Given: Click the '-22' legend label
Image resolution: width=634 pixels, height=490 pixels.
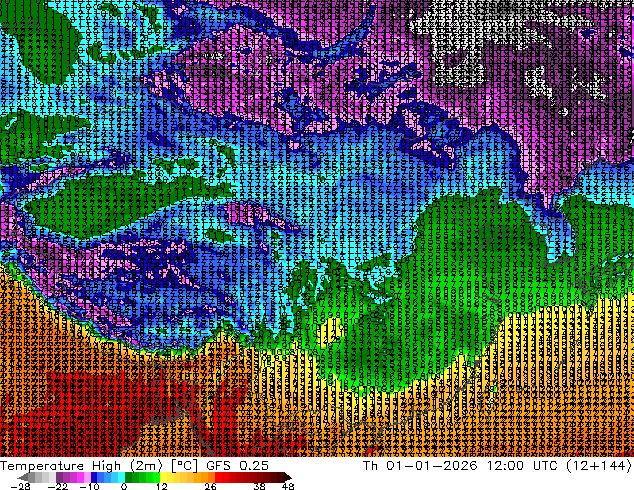Looking at the screenshot, I should tap(58, 486).
